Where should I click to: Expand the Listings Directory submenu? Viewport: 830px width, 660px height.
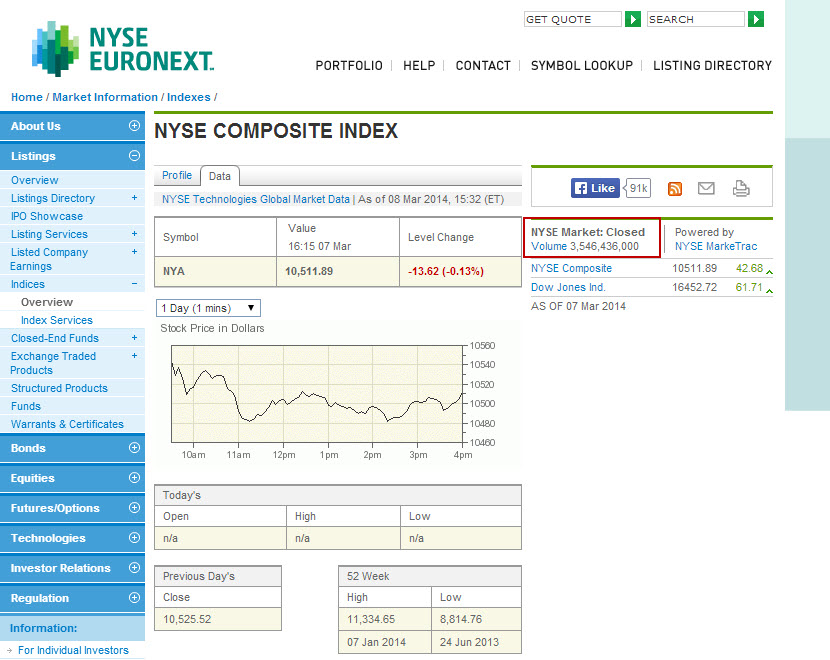pos(134,197)
